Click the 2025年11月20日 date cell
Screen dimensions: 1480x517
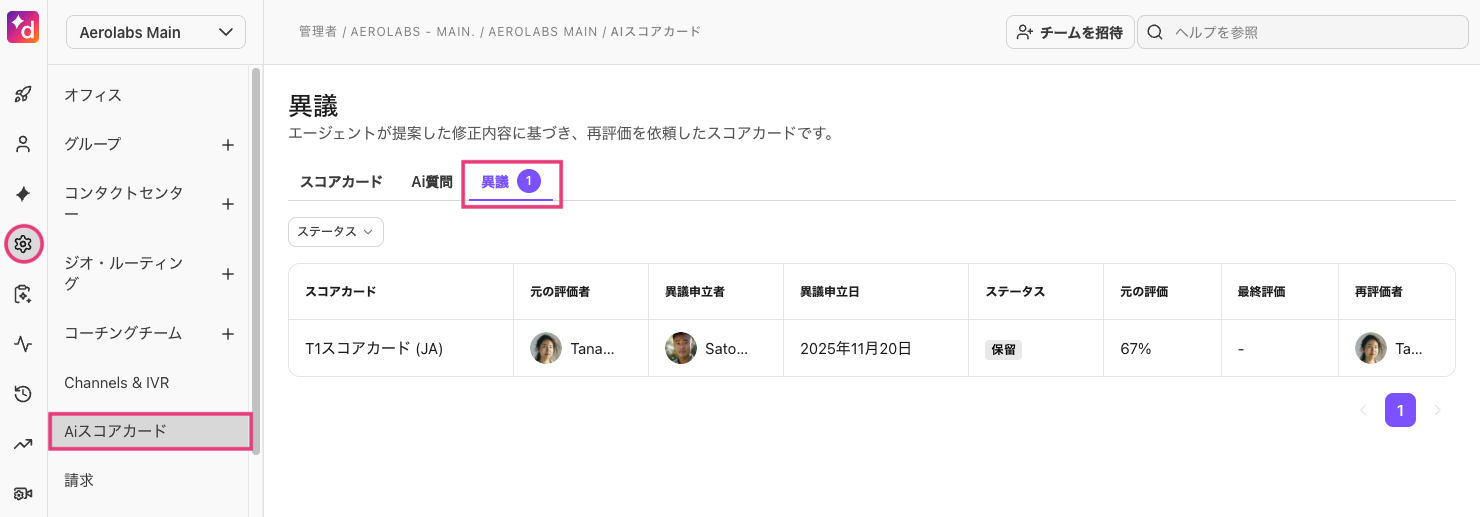tap(856, 349)
